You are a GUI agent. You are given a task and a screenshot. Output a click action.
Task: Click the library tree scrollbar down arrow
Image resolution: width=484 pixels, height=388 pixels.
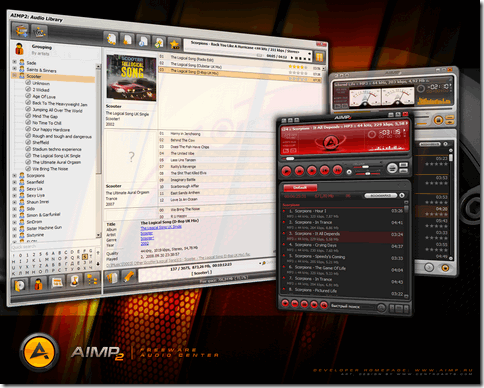(98, 235)
